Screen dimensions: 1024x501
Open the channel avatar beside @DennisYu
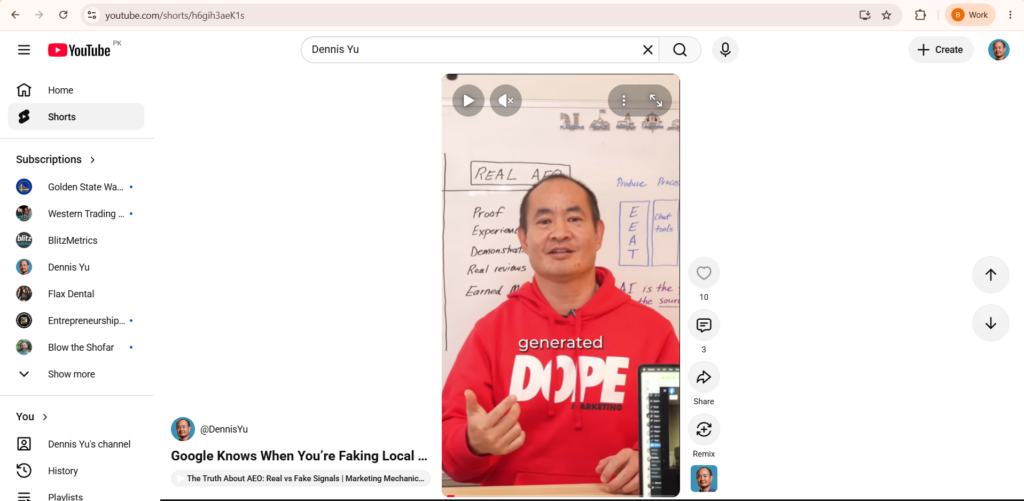click(183, 429)
